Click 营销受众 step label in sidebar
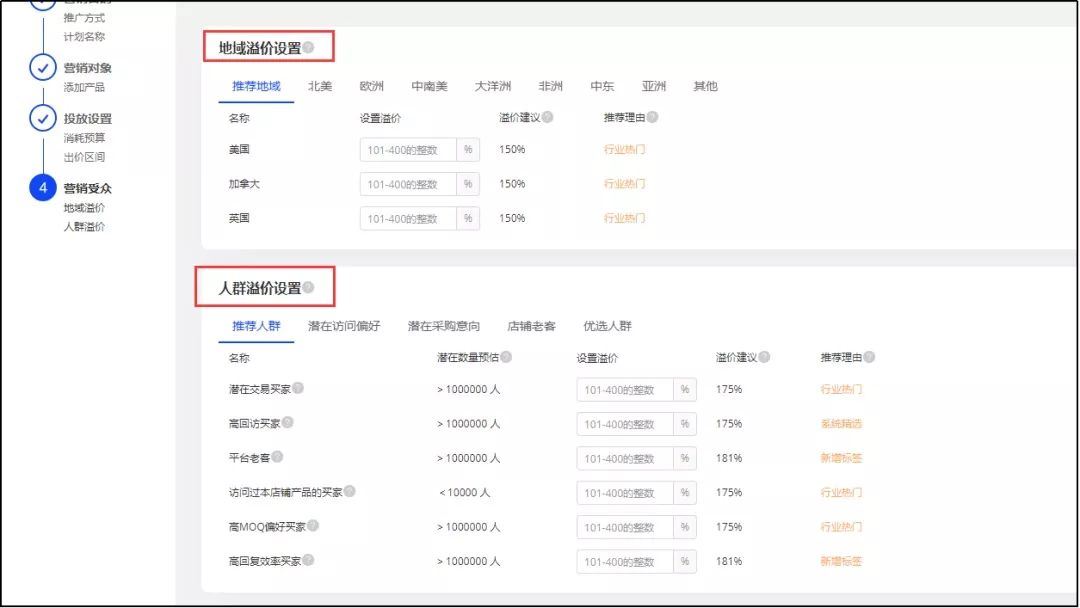1080x608 pixels. (87, 188)
